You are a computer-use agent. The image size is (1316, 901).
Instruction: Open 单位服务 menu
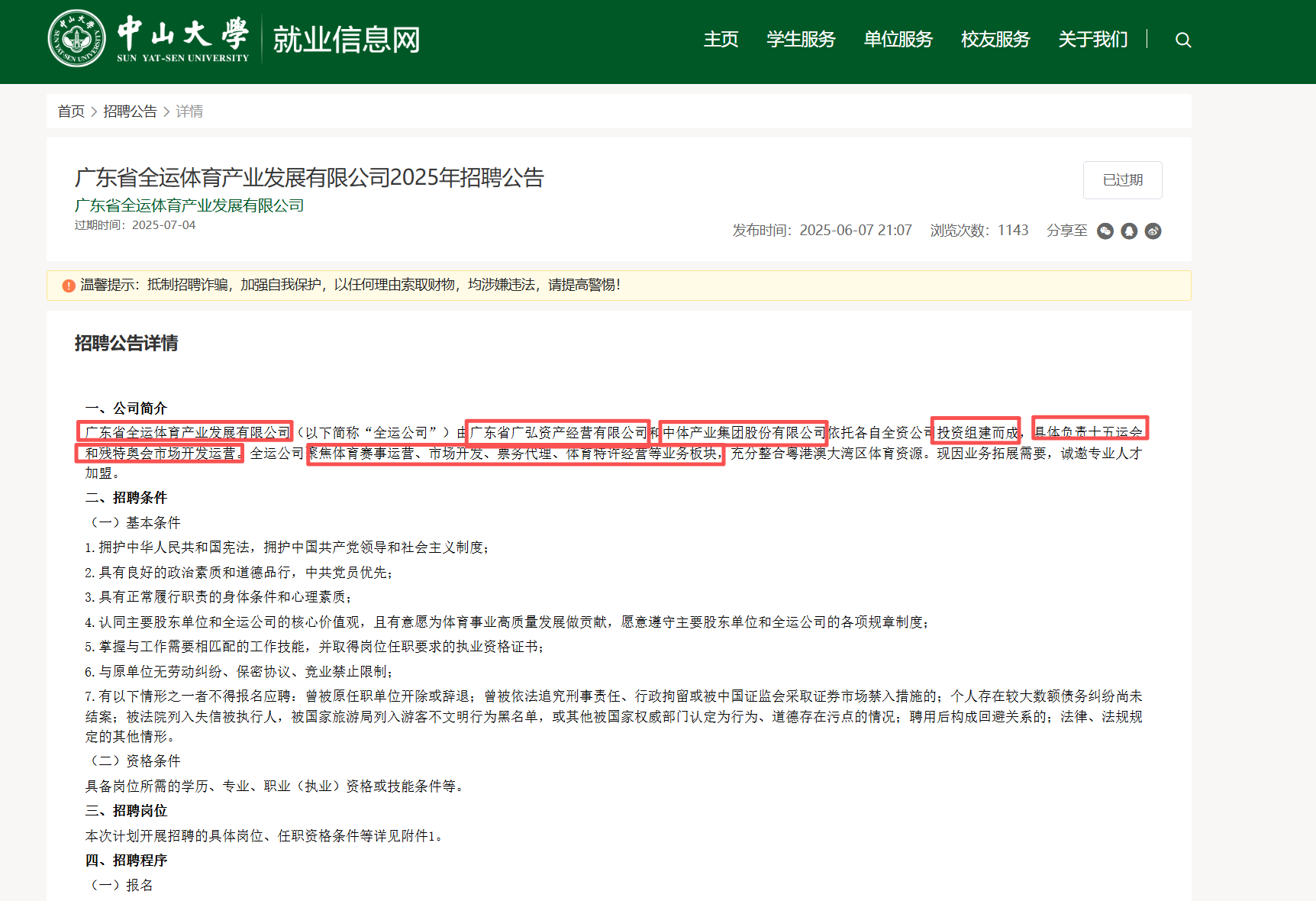point(898,39)
